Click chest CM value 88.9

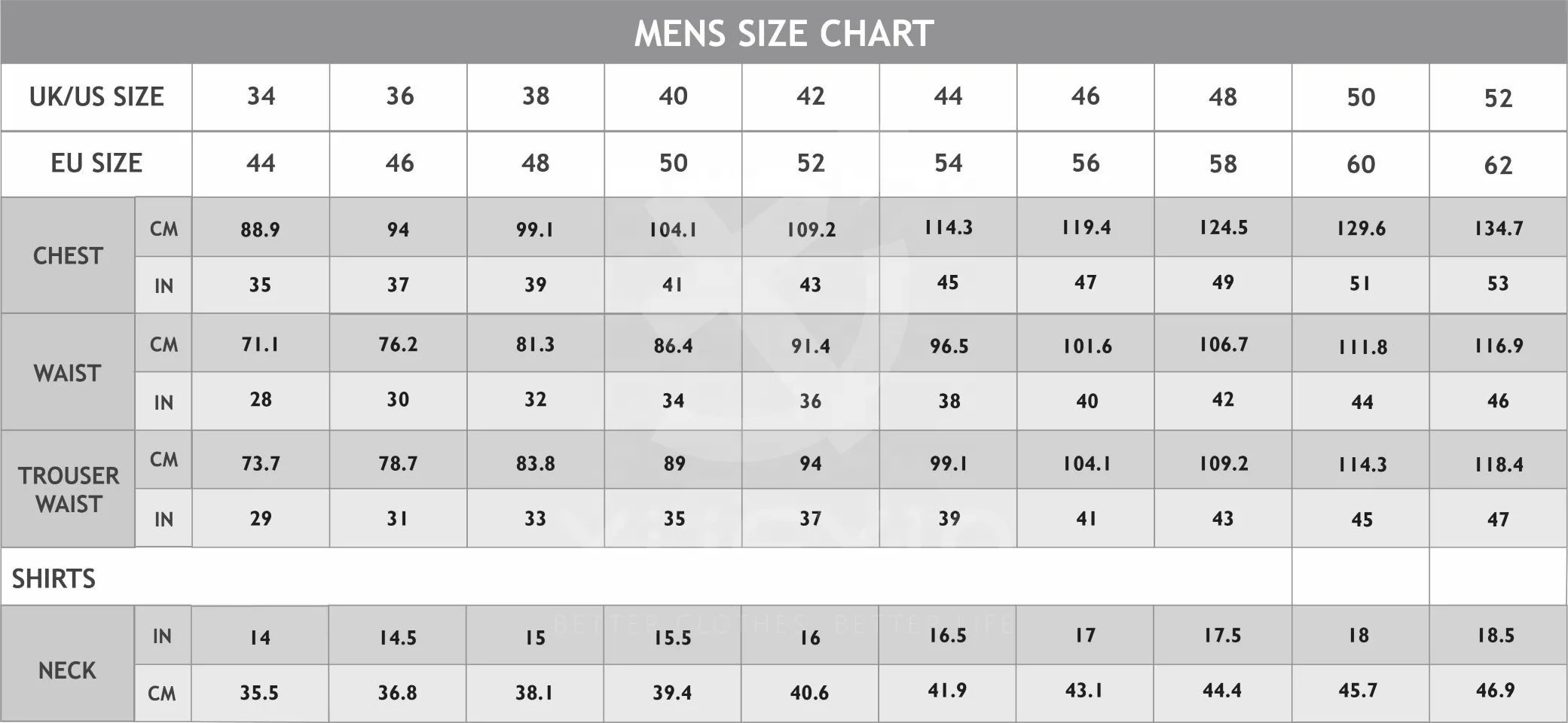pos(260,230)
